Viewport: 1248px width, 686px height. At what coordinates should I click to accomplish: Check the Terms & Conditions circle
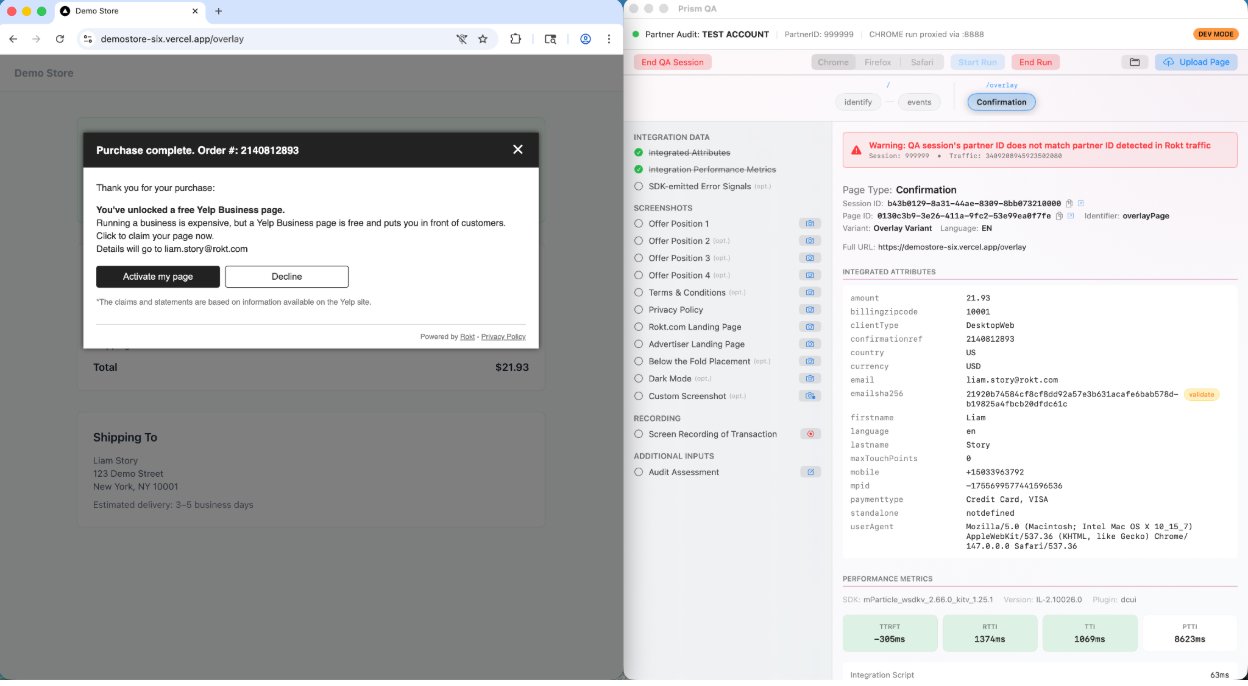pyautogui.click(x=639, y=293)
